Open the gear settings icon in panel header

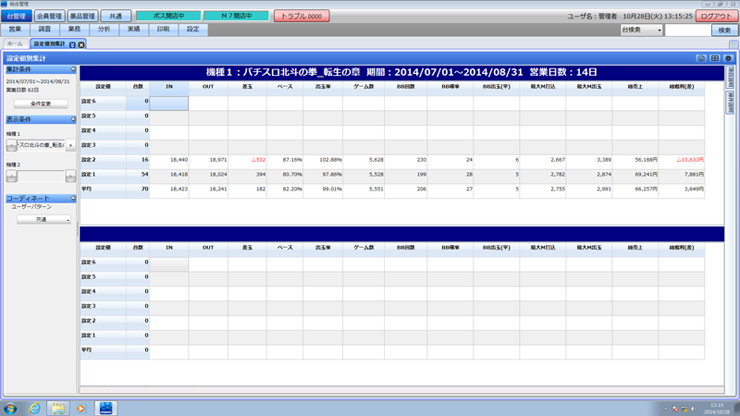(728, 58)
